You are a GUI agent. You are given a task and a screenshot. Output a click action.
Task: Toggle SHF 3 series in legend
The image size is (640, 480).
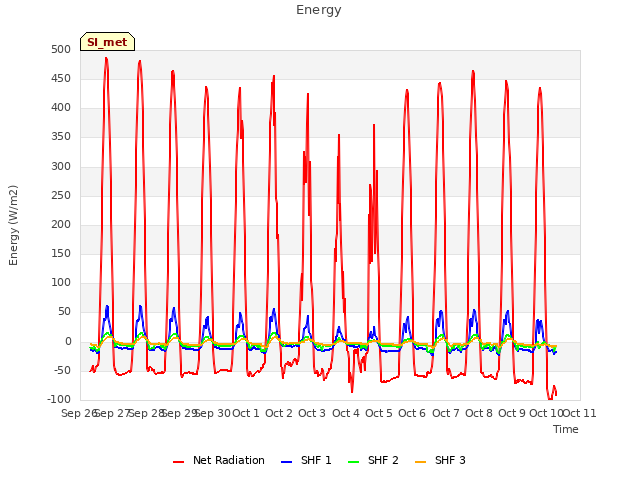(x=440, y=460)
